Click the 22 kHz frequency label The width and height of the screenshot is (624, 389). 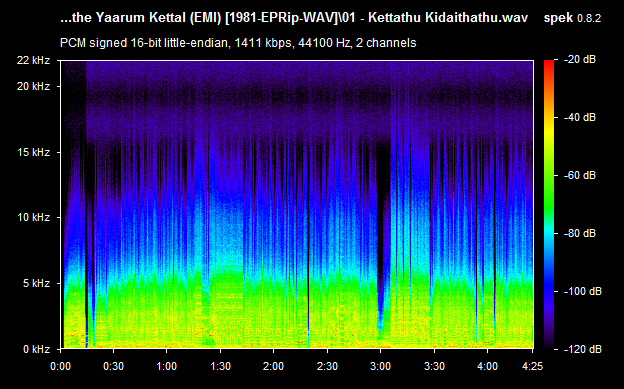pos(33,61)
